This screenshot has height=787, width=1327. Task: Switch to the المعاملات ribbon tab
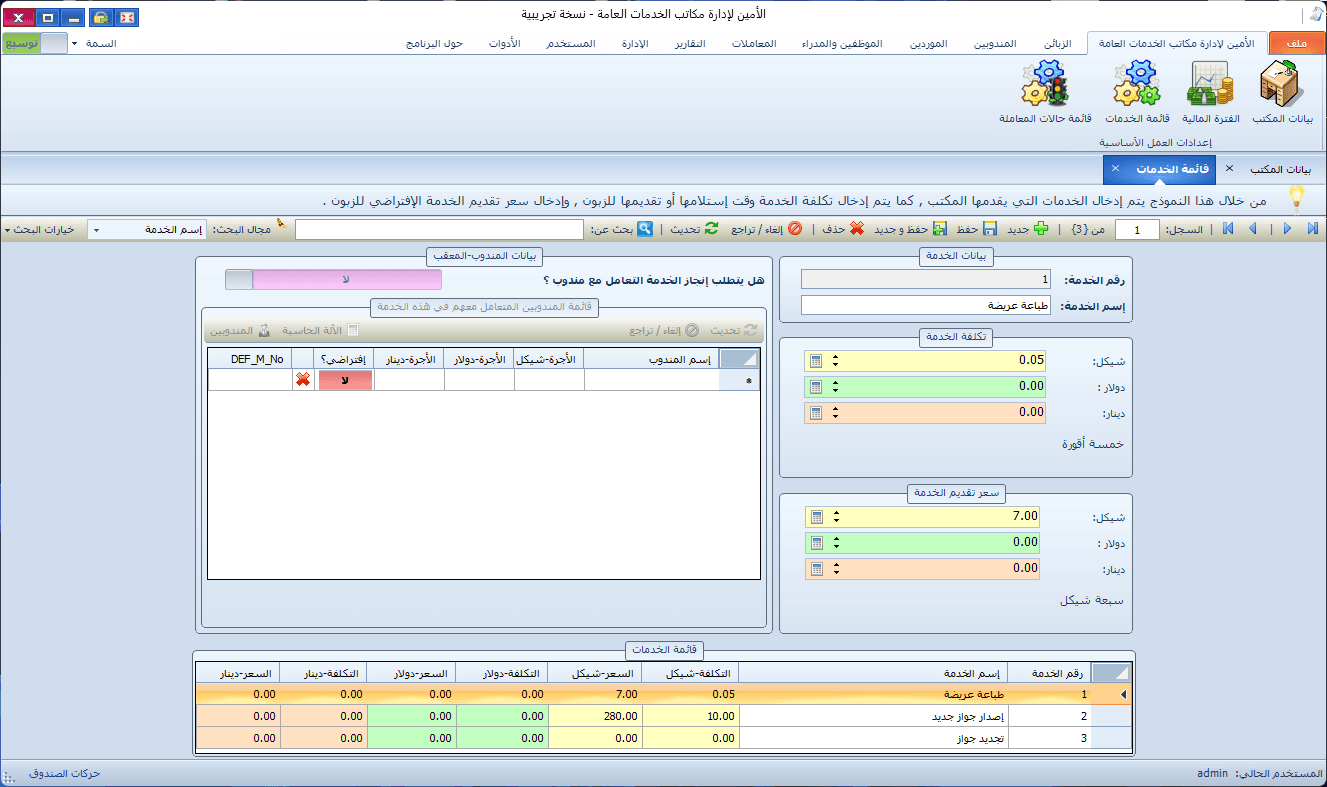[x=755, y=44]
